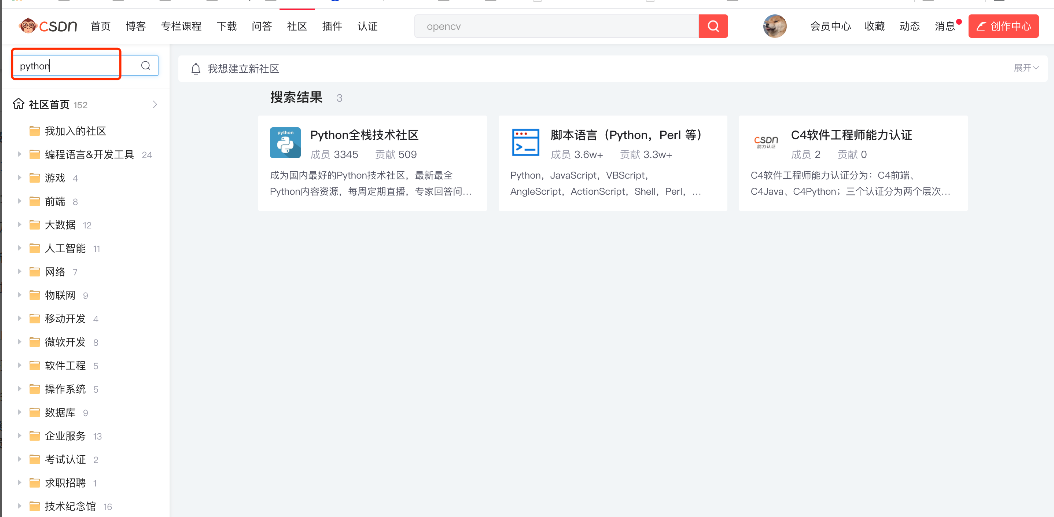Expand the 人工智能 category arrow
Viewport: 1054px width, 517px height.
(x=19, y=249)
